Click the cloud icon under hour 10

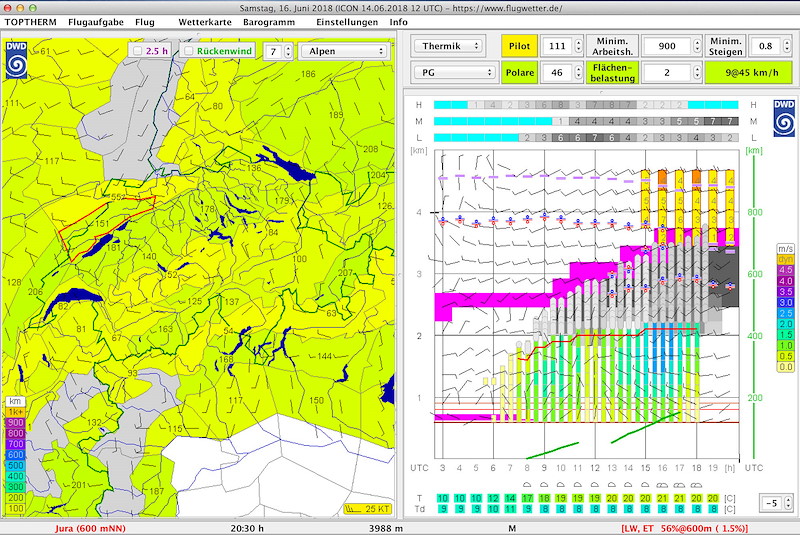click(x=561, y=485)
